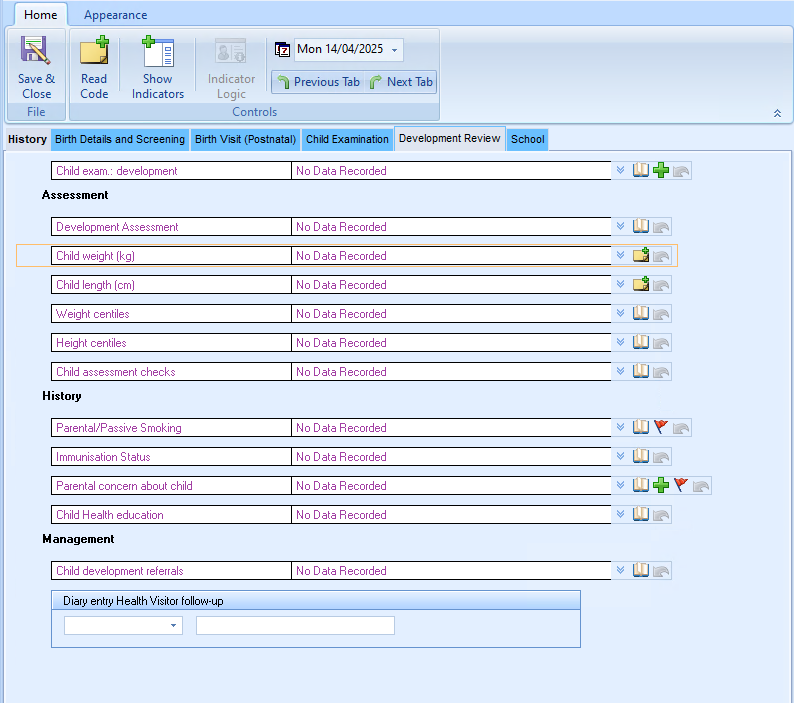Click undo arrow for Immunisation Status

point(661,457)
